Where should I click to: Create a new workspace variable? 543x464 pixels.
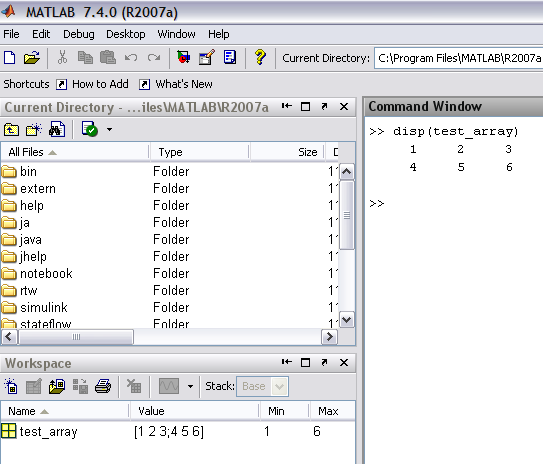click(x=11, y=386)
